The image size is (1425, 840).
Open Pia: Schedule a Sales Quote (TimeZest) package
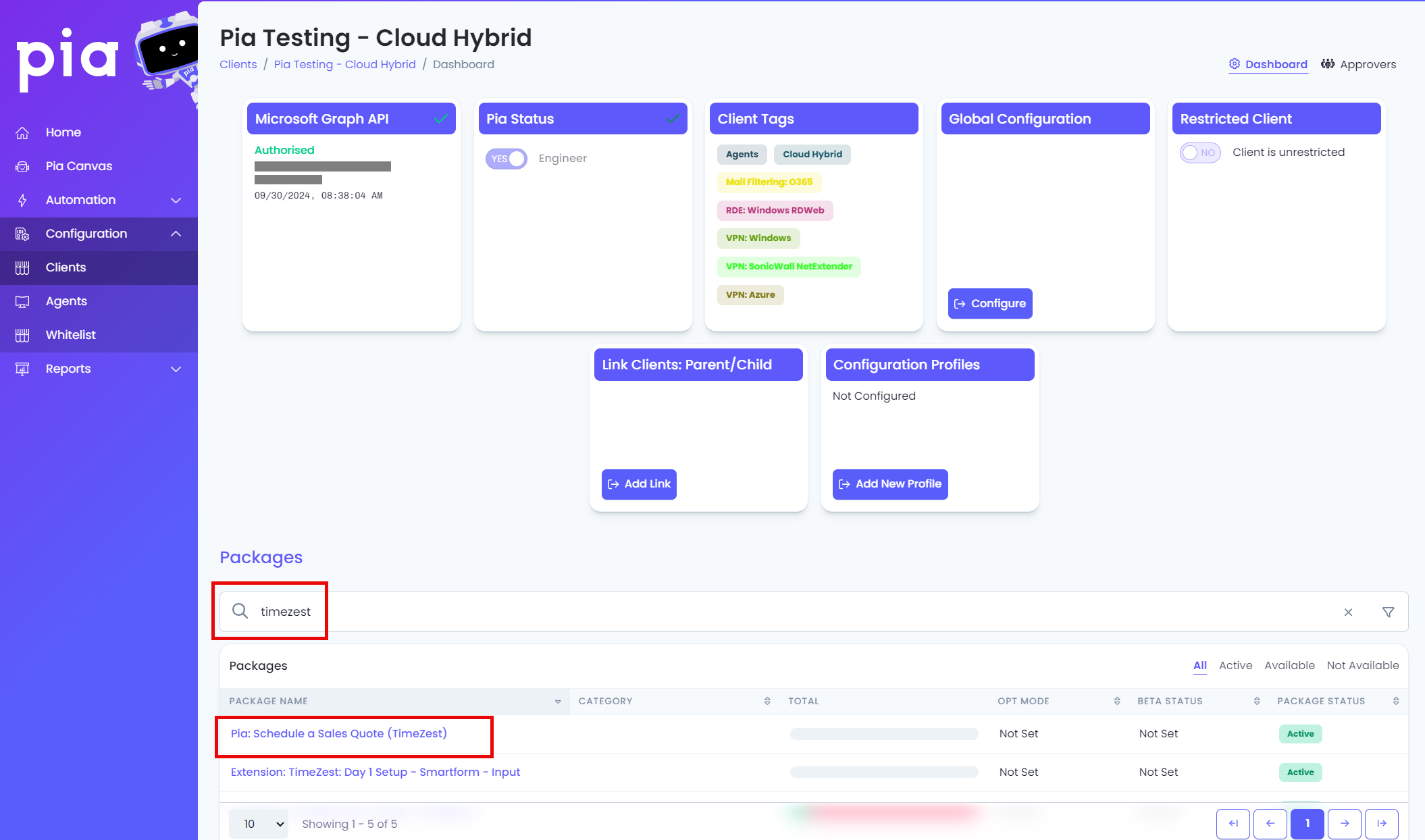[x=339, y=733]
